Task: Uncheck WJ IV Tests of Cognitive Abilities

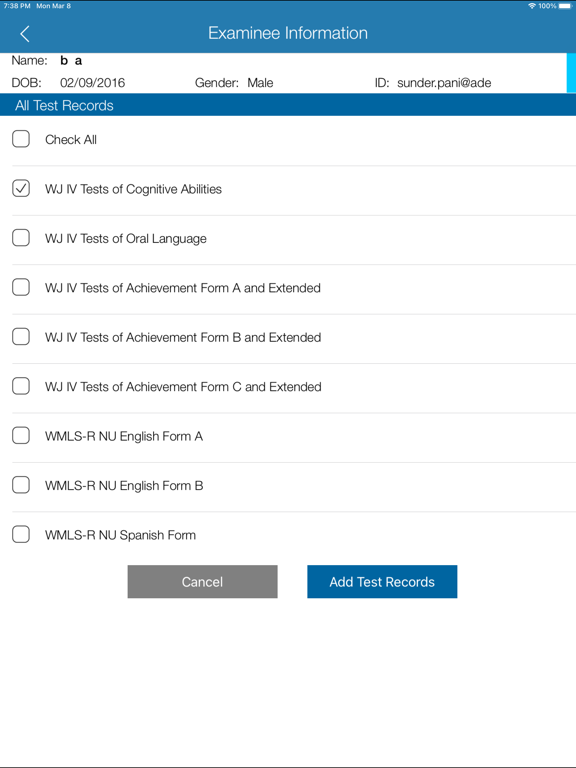Action: pos(21,189)
